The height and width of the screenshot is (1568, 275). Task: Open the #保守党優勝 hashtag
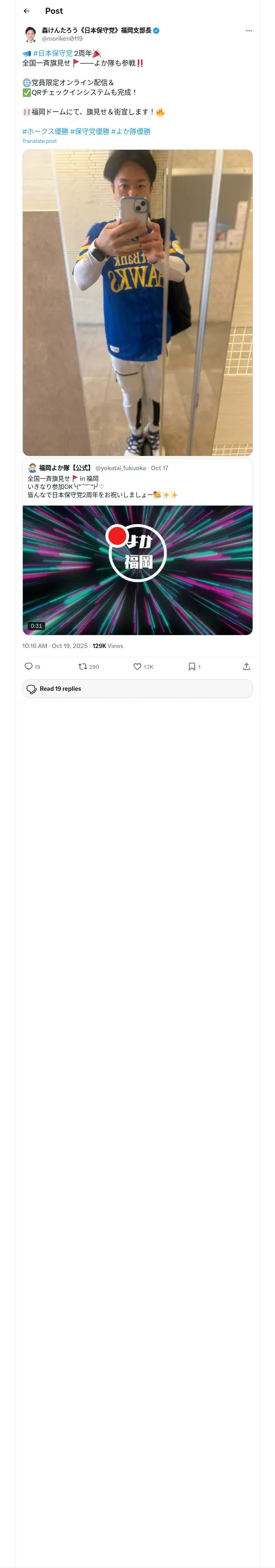90,131
